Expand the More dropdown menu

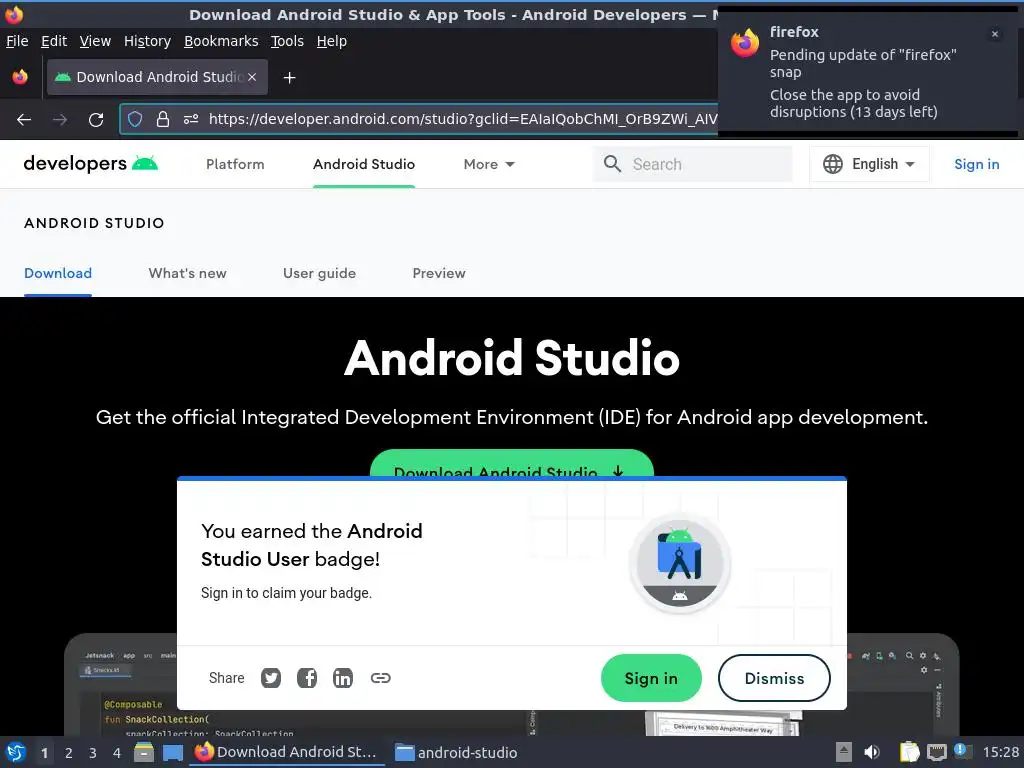tap(489, 165)
